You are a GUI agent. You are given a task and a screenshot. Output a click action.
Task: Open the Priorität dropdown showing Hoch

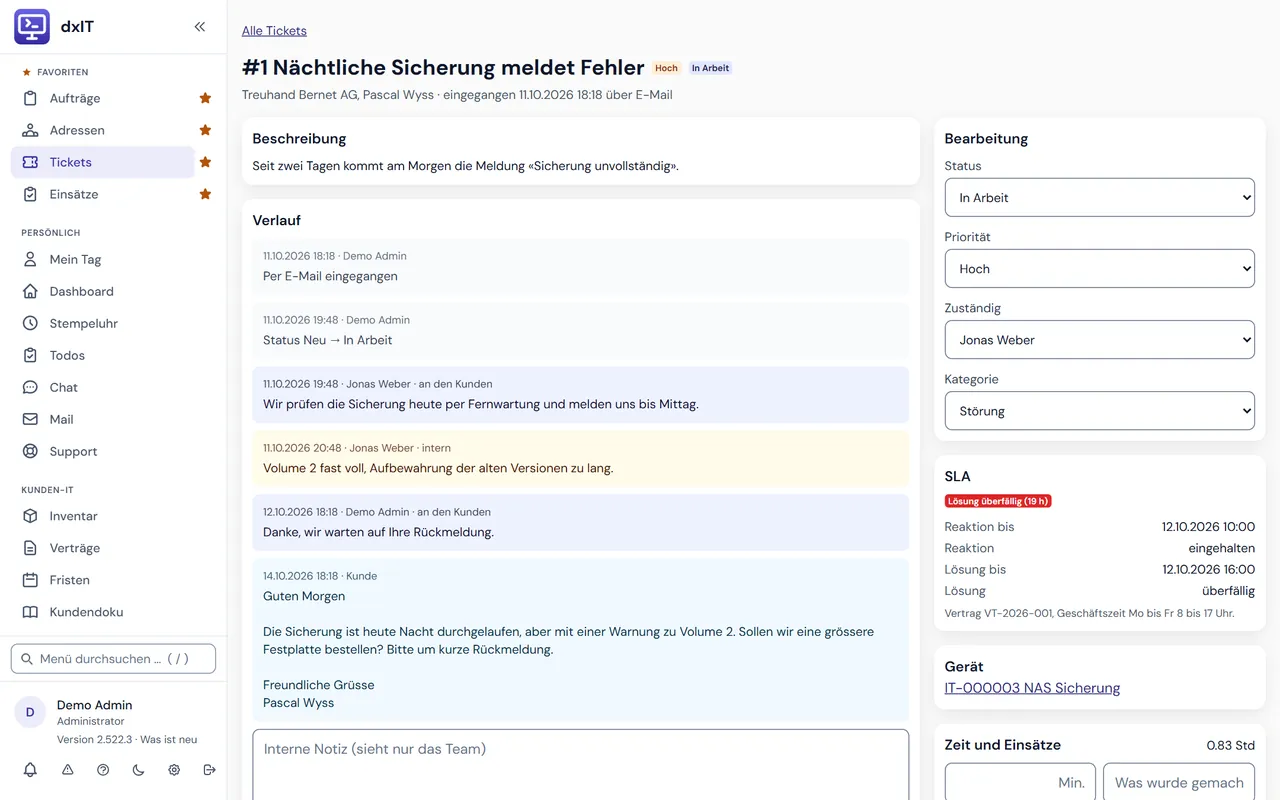point(1099,269)
